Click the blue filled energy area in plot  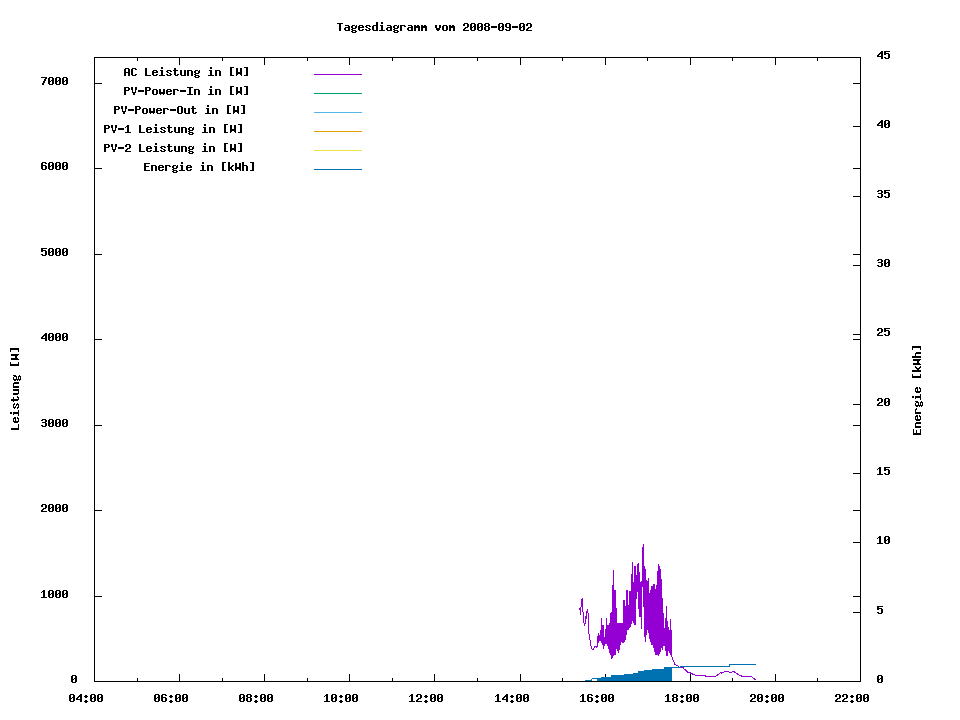pyautogui.click(x=650, y=675)
